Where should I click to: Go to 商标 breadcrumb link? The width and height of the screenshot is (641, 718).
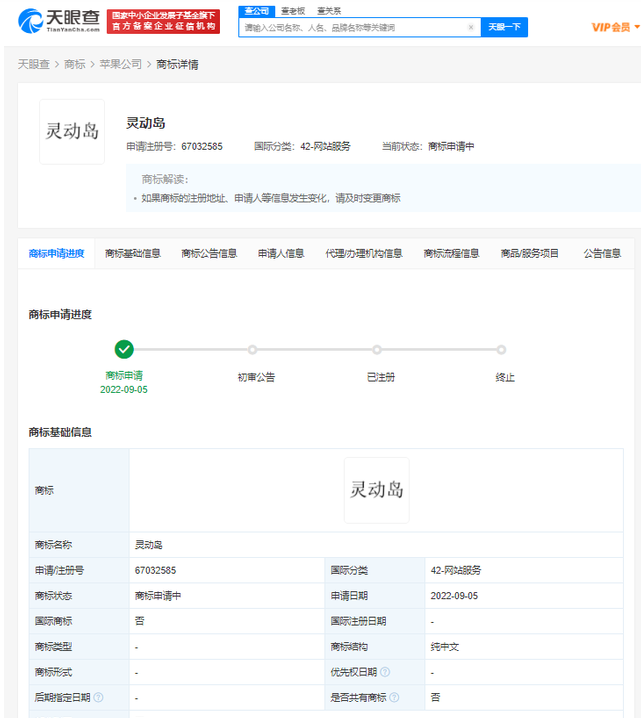pyautogui.click(x=75, y=64)
